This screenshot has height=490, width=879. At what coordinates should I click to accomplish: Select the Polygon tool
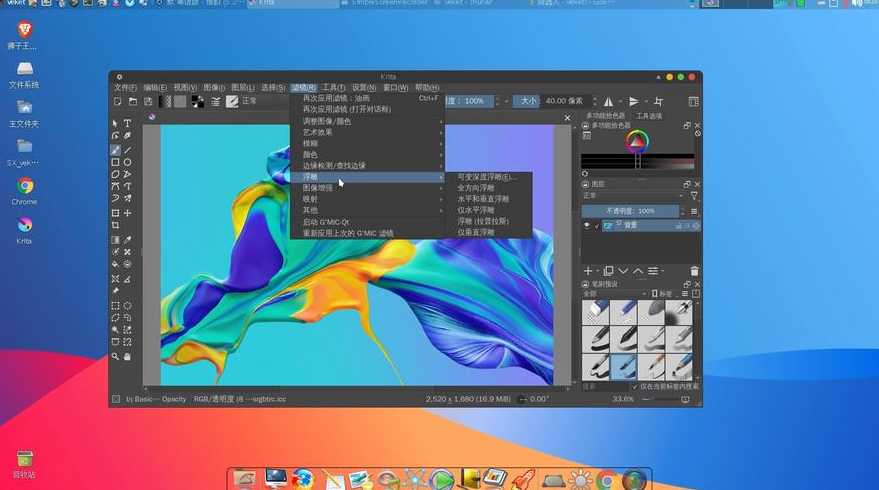(x=115, y=174)
